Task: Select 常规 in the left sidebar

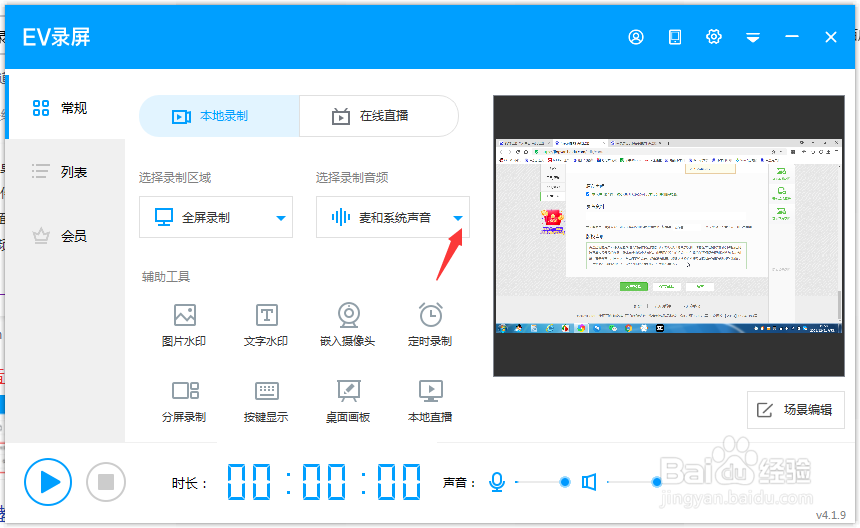Action: coord(65,108)
